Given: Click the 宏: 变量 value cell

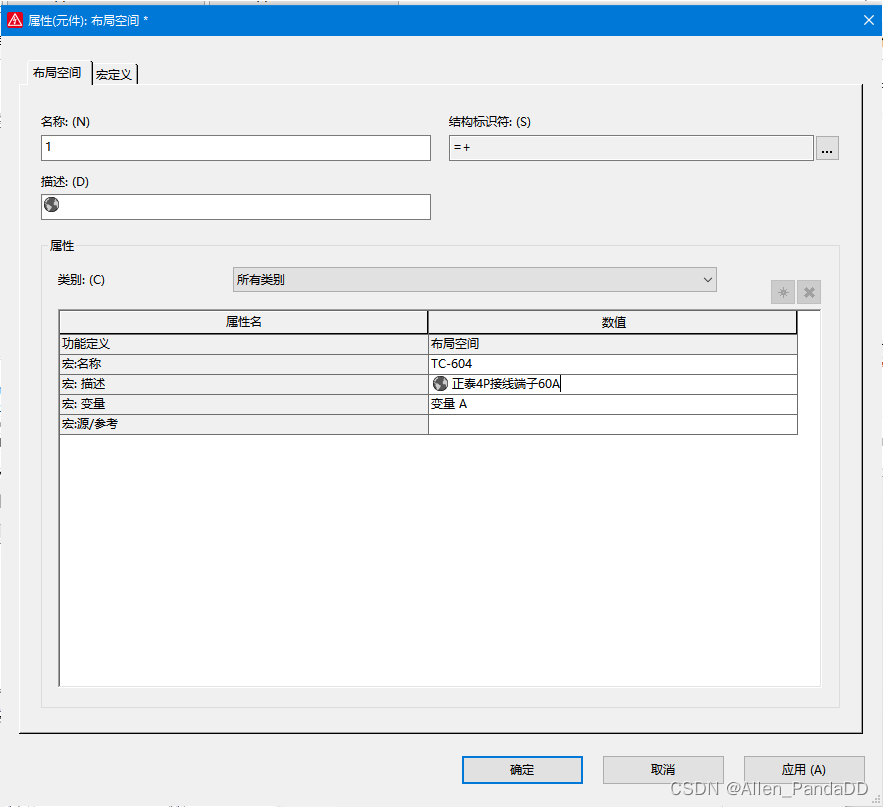Looking at the screenshot, I should click(x=612, y=404).
